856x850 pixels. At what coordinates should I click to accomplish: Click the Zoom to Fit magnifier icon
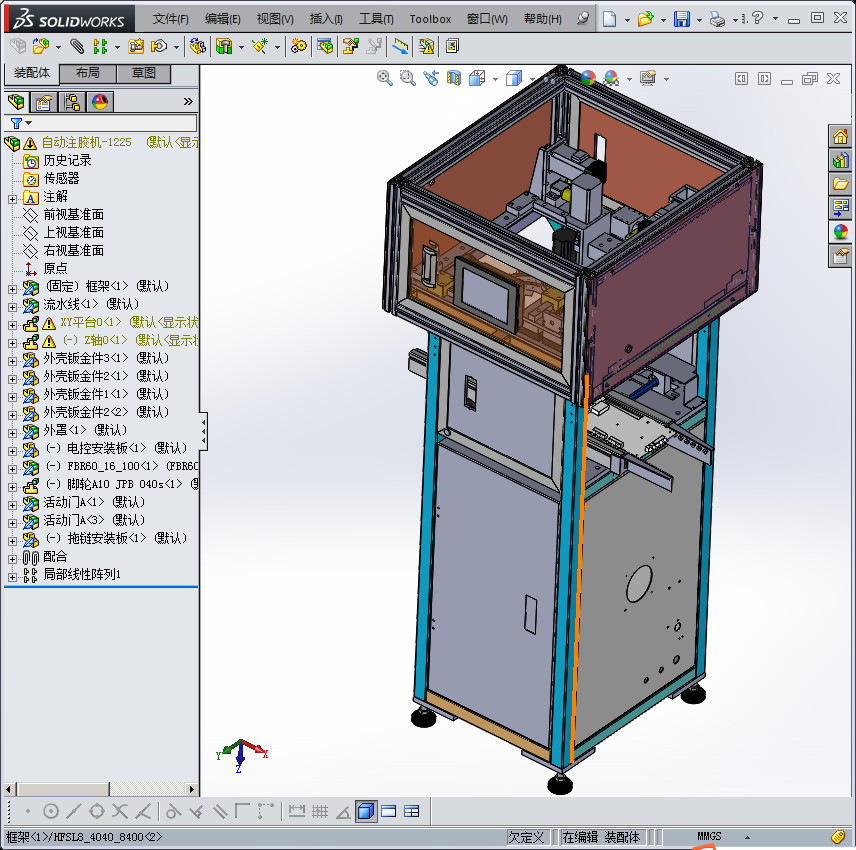tap(385, 79)
